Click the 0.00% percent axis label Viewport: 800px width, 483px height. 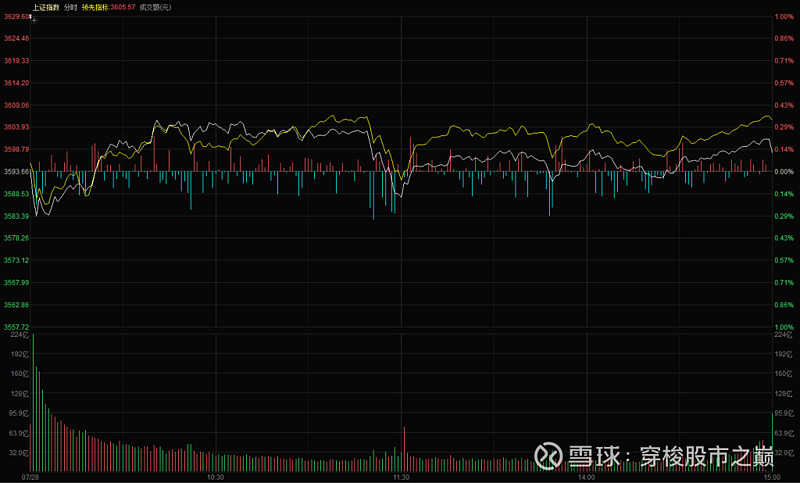click(784, 172)
